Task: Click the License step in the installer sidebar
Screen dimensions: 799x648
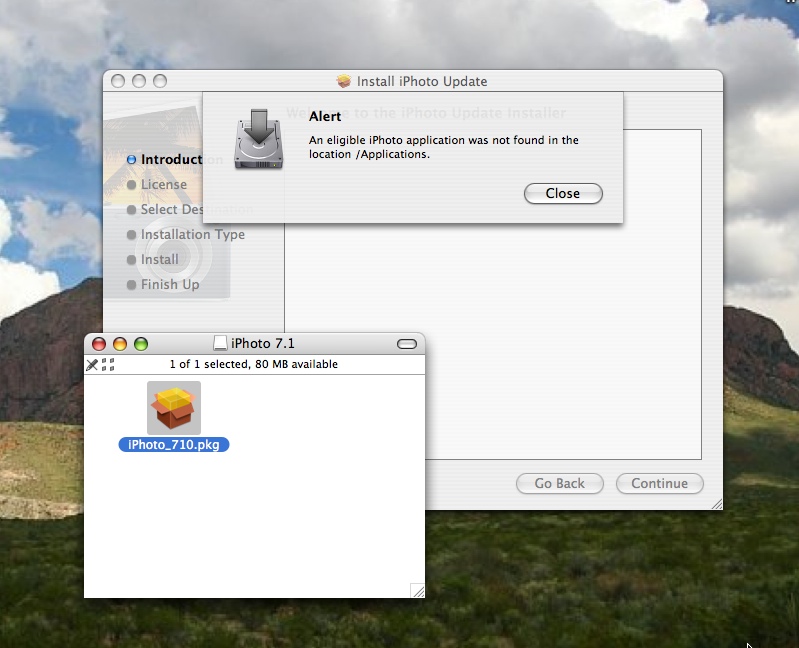Action: [164, 184]
